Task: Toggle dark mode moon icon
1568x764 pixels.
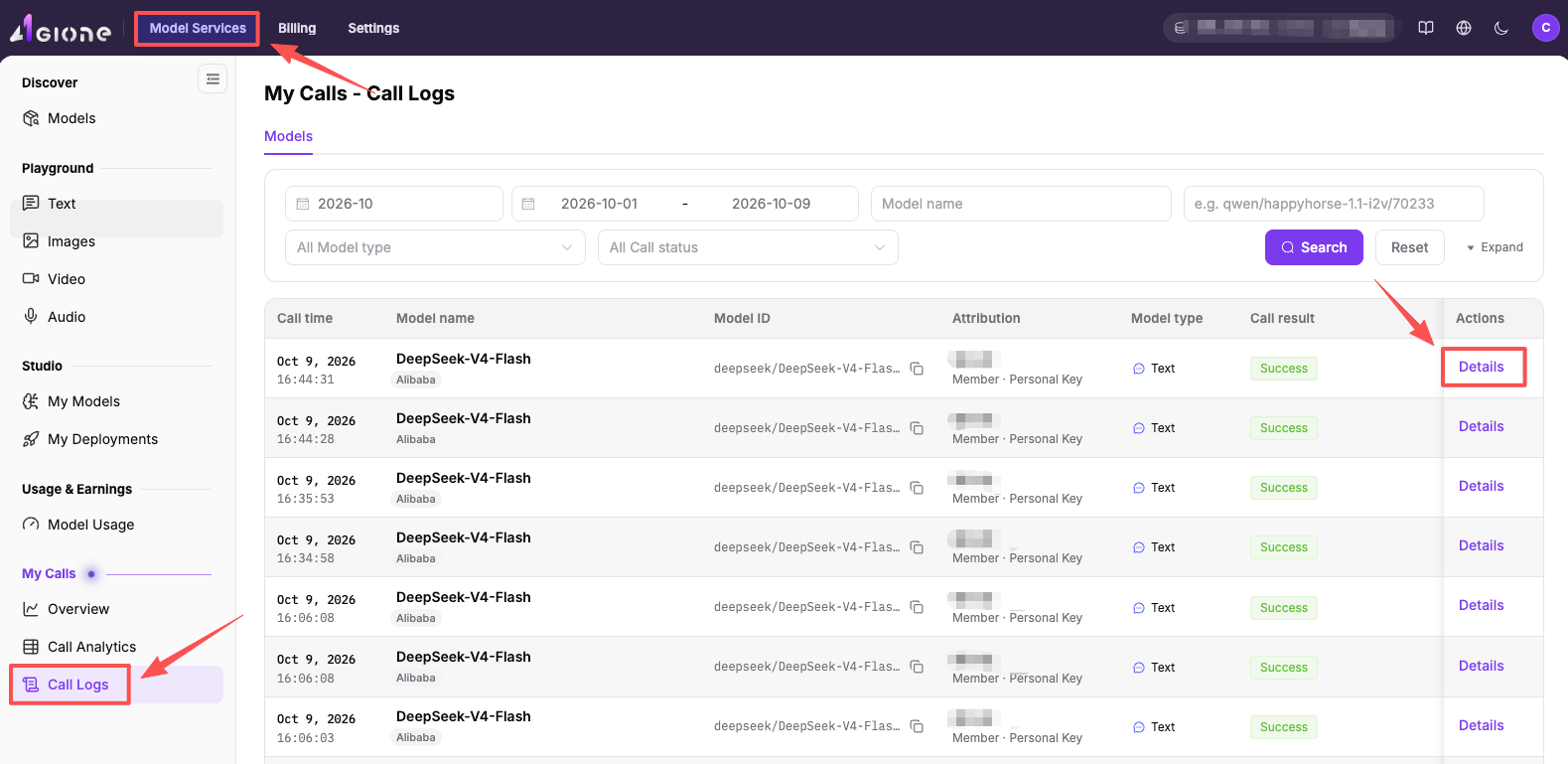Action: click(x=1501, y=28)
